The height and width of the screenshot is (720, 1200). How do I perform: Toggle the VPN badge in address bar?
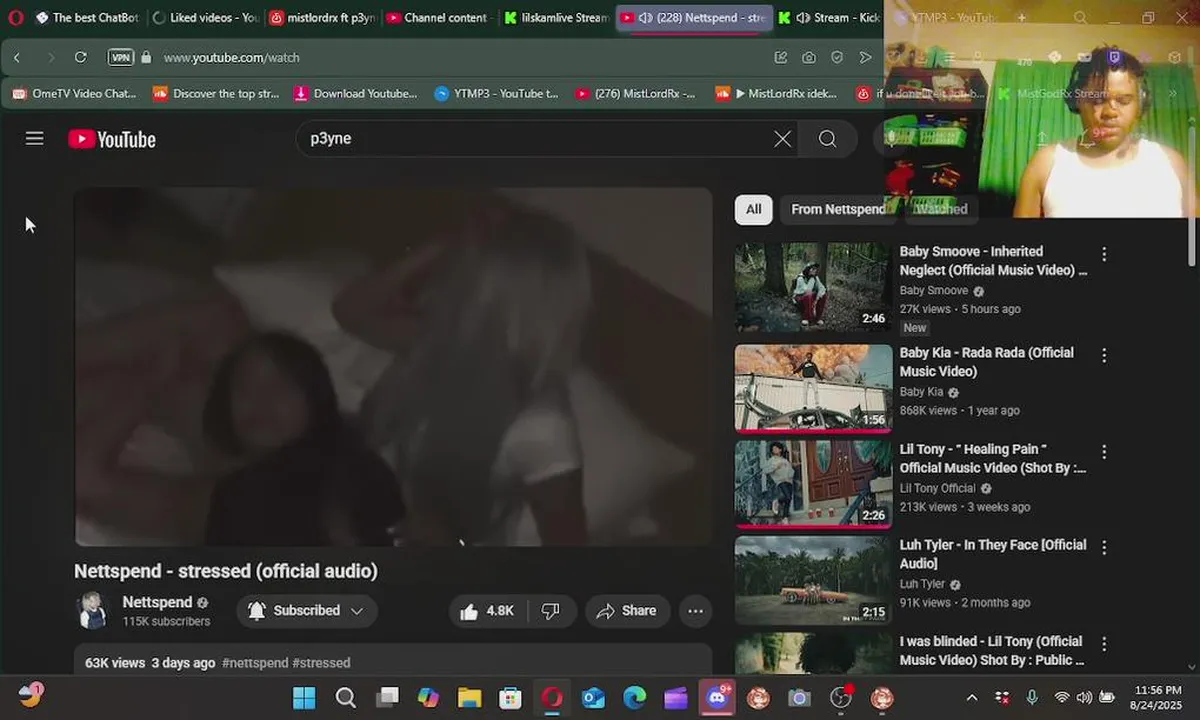(121, 58)
